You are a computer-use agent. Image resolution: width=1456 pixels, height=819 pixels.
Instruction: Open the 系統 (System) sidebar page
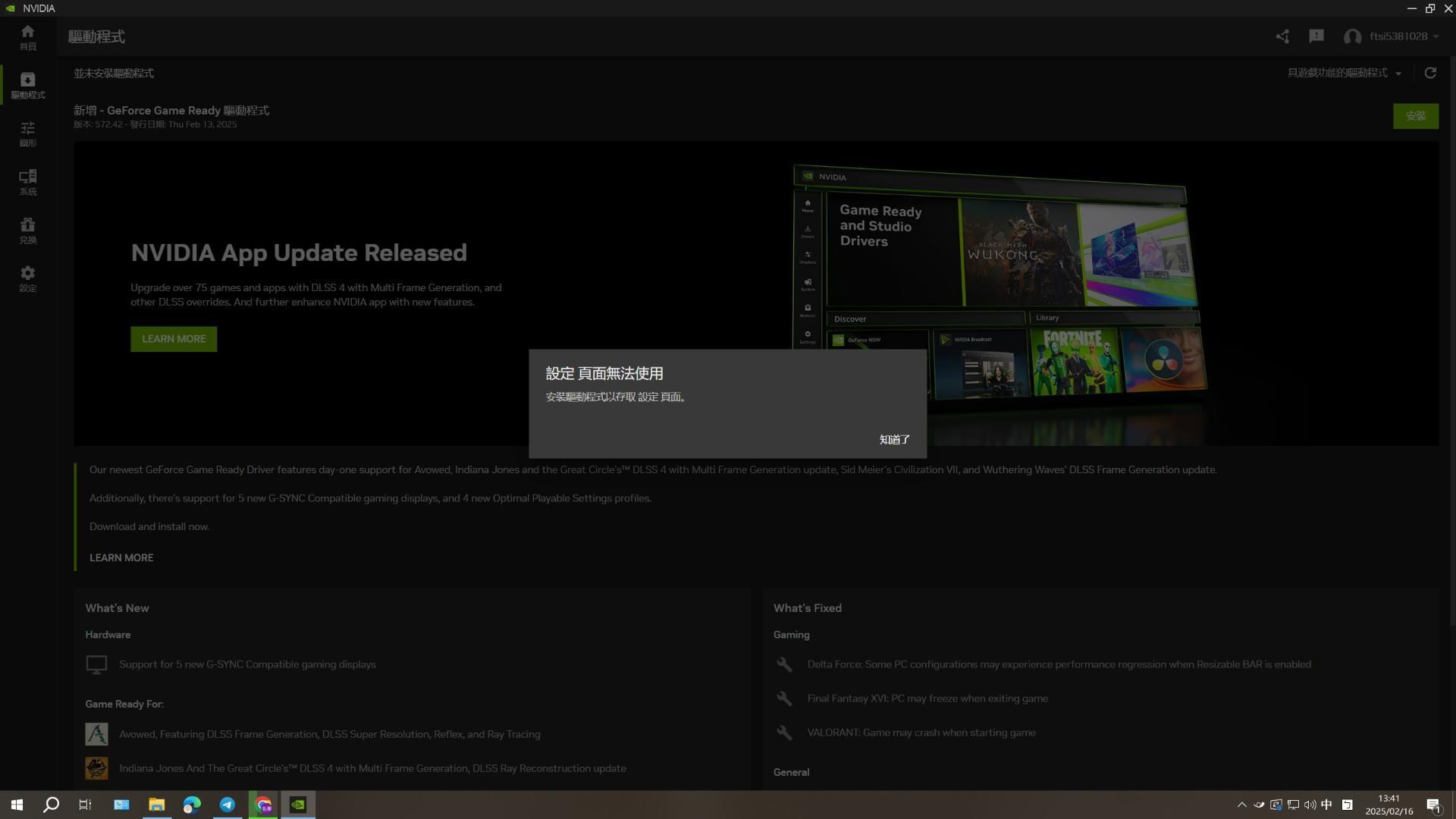click(x=28, y=182)
